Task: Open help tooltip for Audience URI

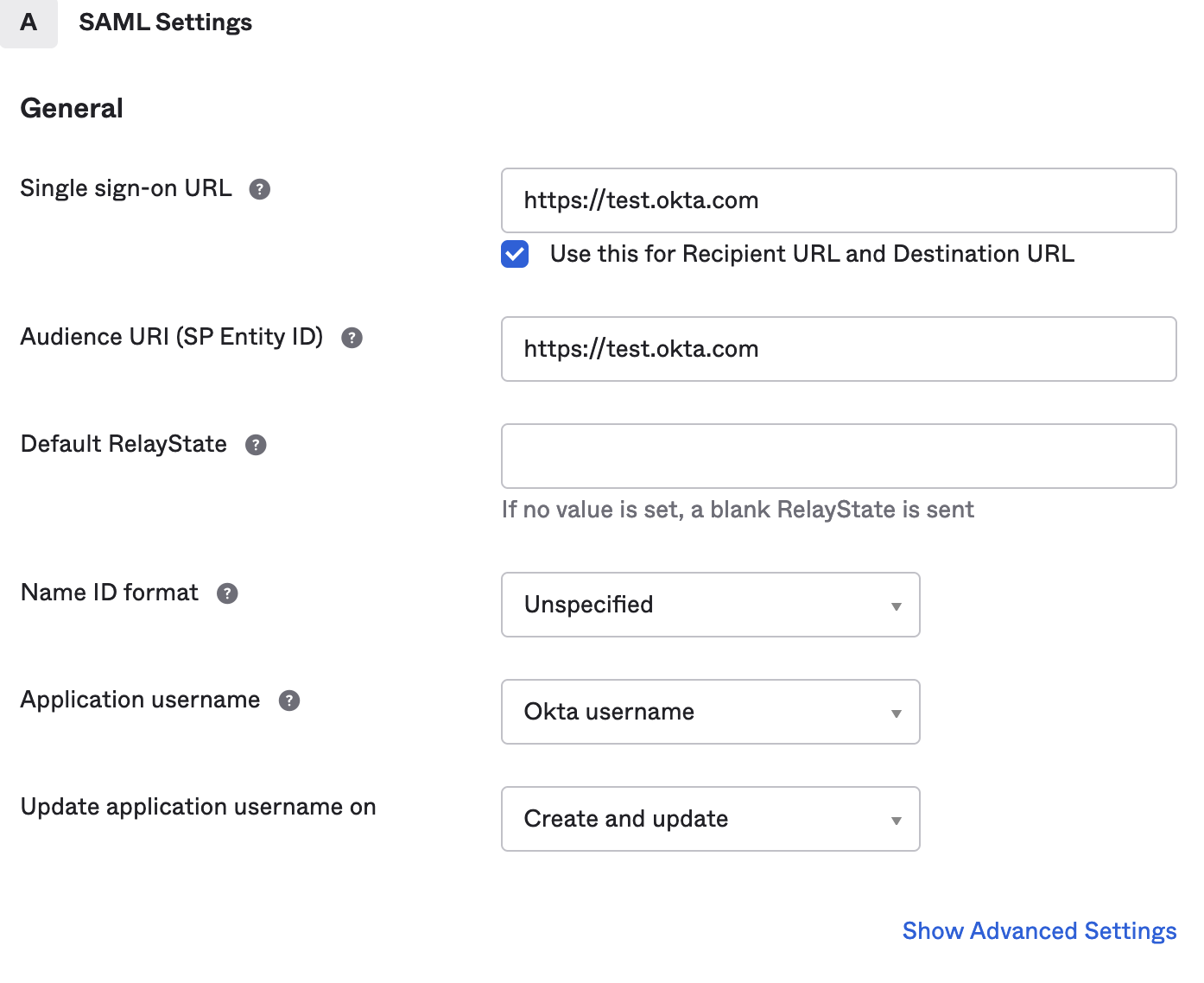Action: [352, 338]
